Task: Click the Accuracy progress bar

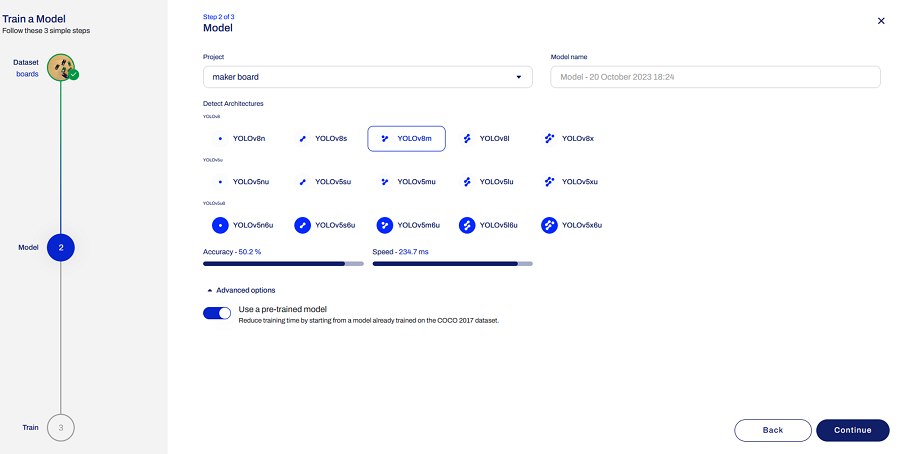Action: pyautogui.click(x=283, y=264)
